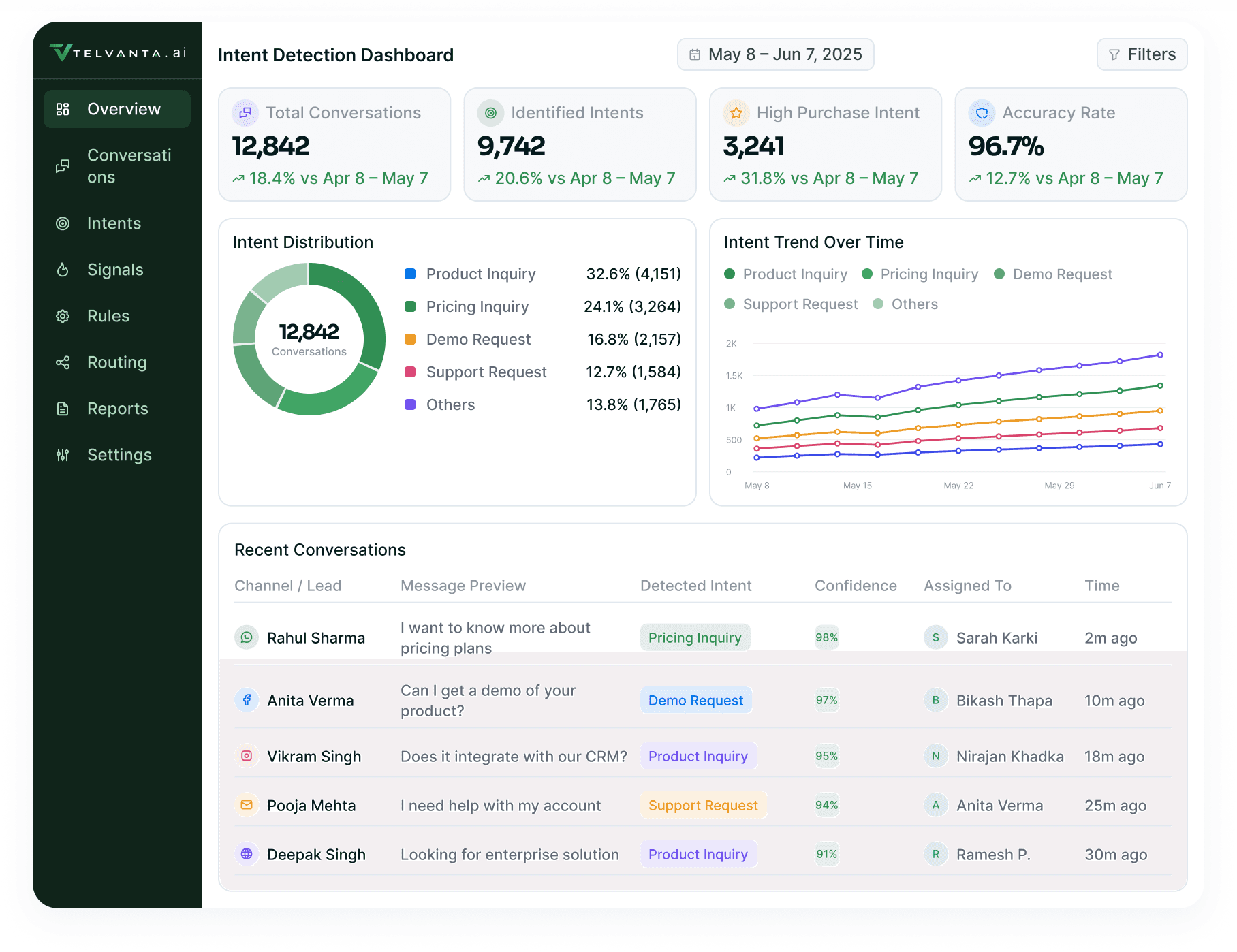Viewport: 1237px width, 952px height.
Task: Click the Settings sliders icon
Action: (63, 455)
